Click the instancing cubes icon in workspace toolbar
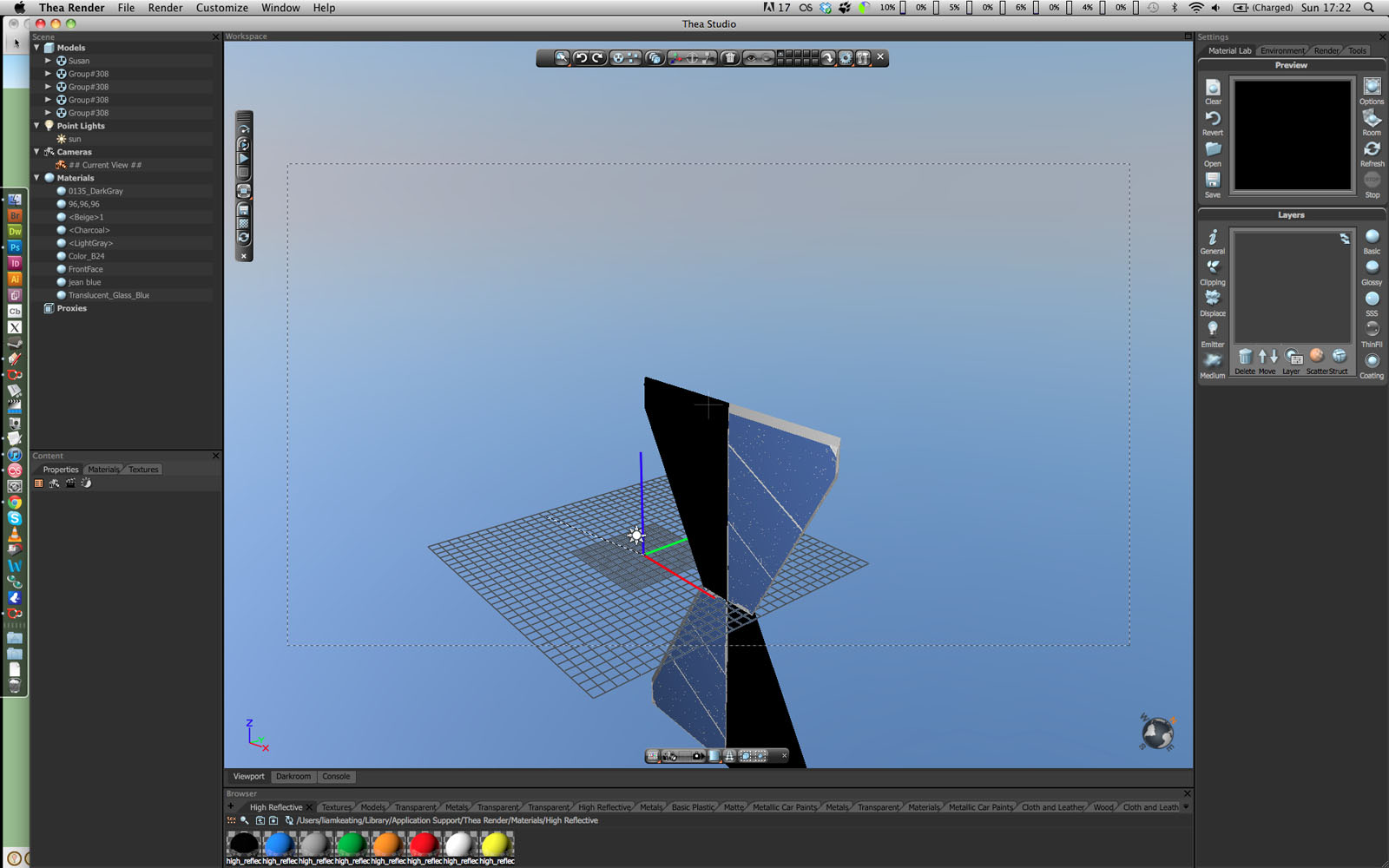The height and width of the screenshot is (868, 1389). click(655, 57)
